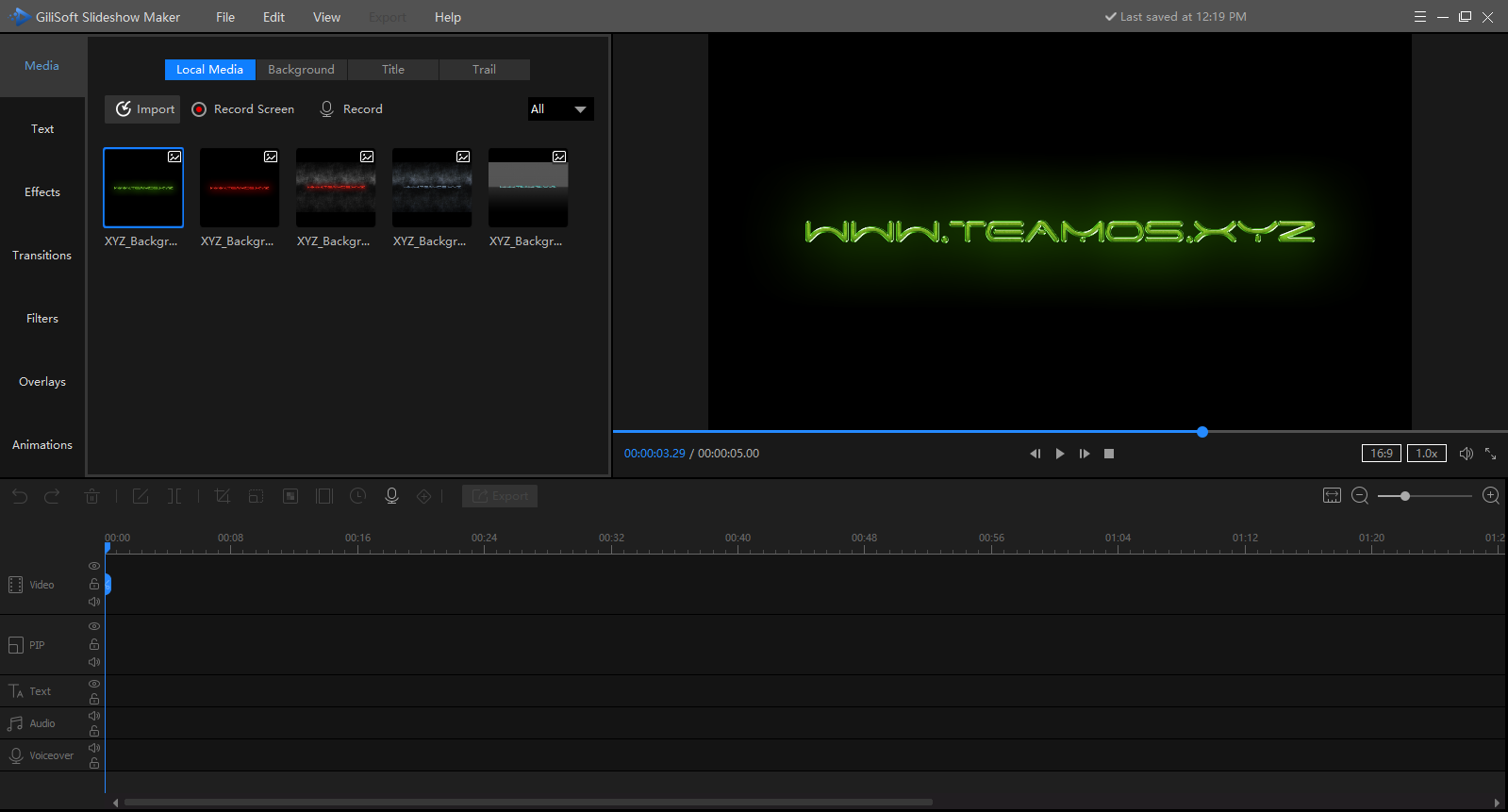Mute the Video track
The width and height of the screenshot is (1508, 812).
[94, 602]
